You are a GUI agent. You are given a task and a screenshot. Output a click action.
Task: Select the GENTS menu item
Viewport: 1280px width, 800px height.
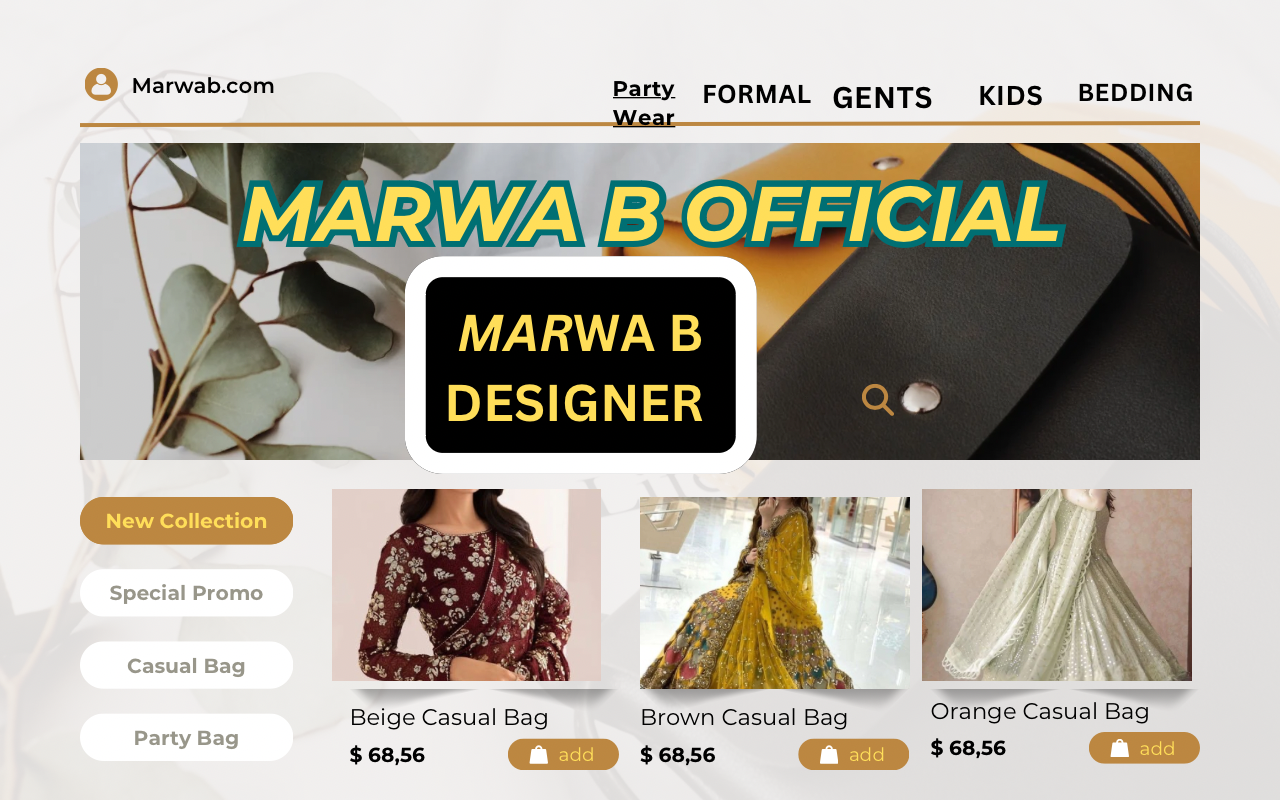[x=882, y=98]
